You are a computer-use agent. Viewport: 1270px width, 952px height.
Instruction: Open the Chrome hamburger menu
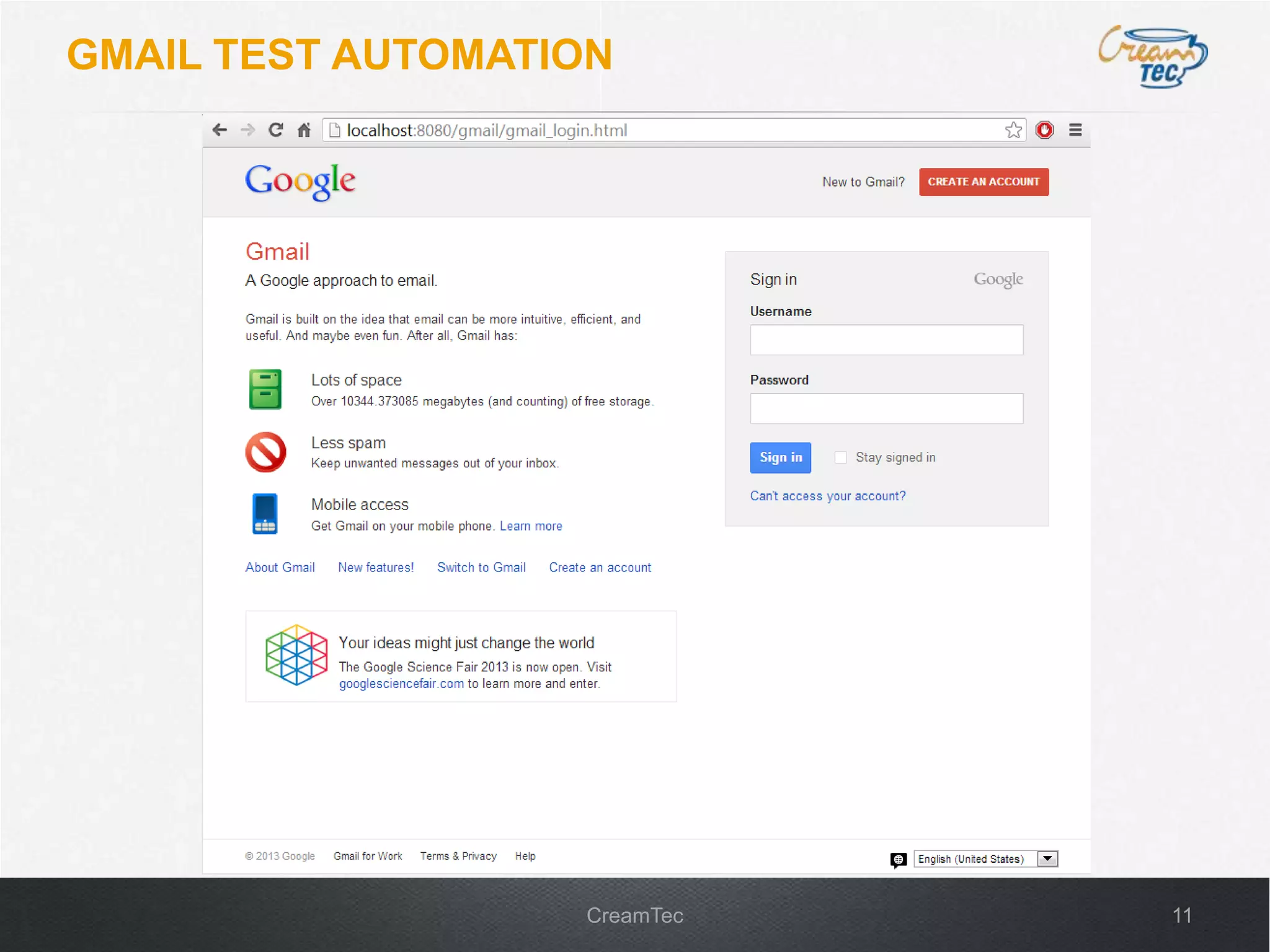(1075, 130)
